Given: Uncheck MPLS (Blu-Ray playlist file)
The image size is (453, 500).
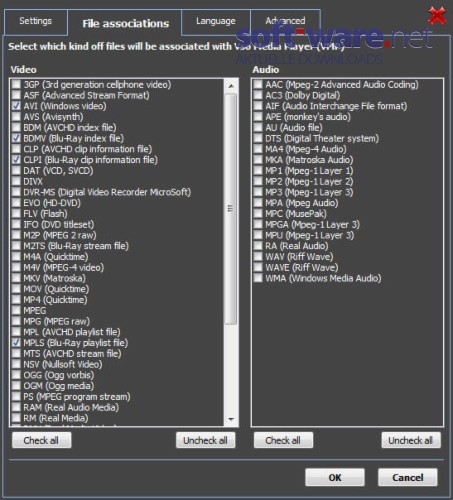Looking at the screenshot, I should pyautogui.click(x=16, y=342).
